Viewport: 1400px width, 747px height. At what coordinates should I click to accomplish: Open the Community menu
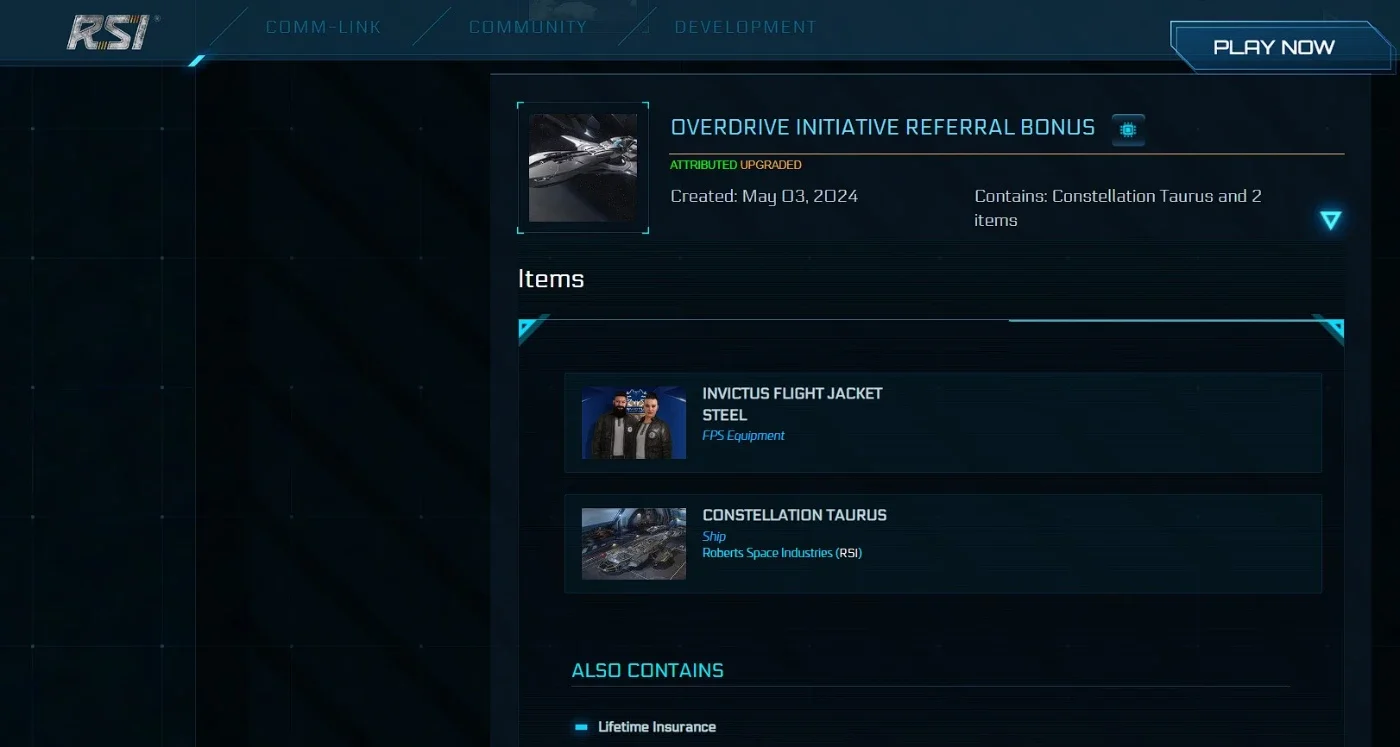coord(528,27)
